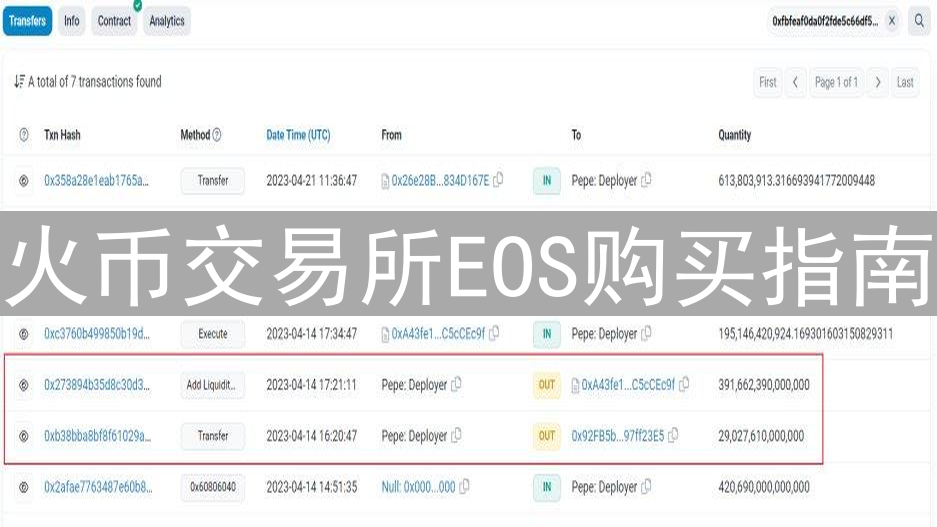937x527 pixels.
Task: Copy To address 0xA43fe1...C5cCEc9f in Add Liquidity row
Action: 684,384
